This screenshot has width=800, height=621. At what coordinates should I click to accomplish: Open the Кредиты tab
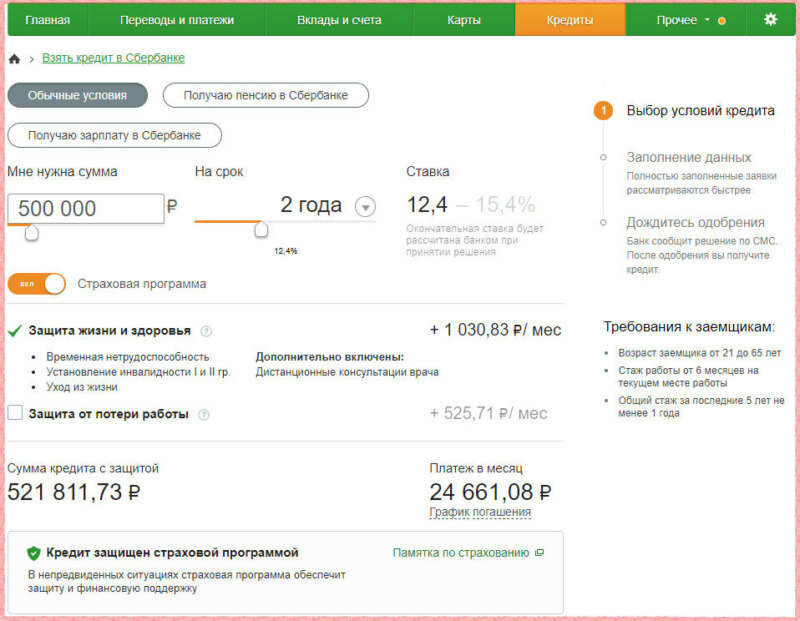coord(570,20)
